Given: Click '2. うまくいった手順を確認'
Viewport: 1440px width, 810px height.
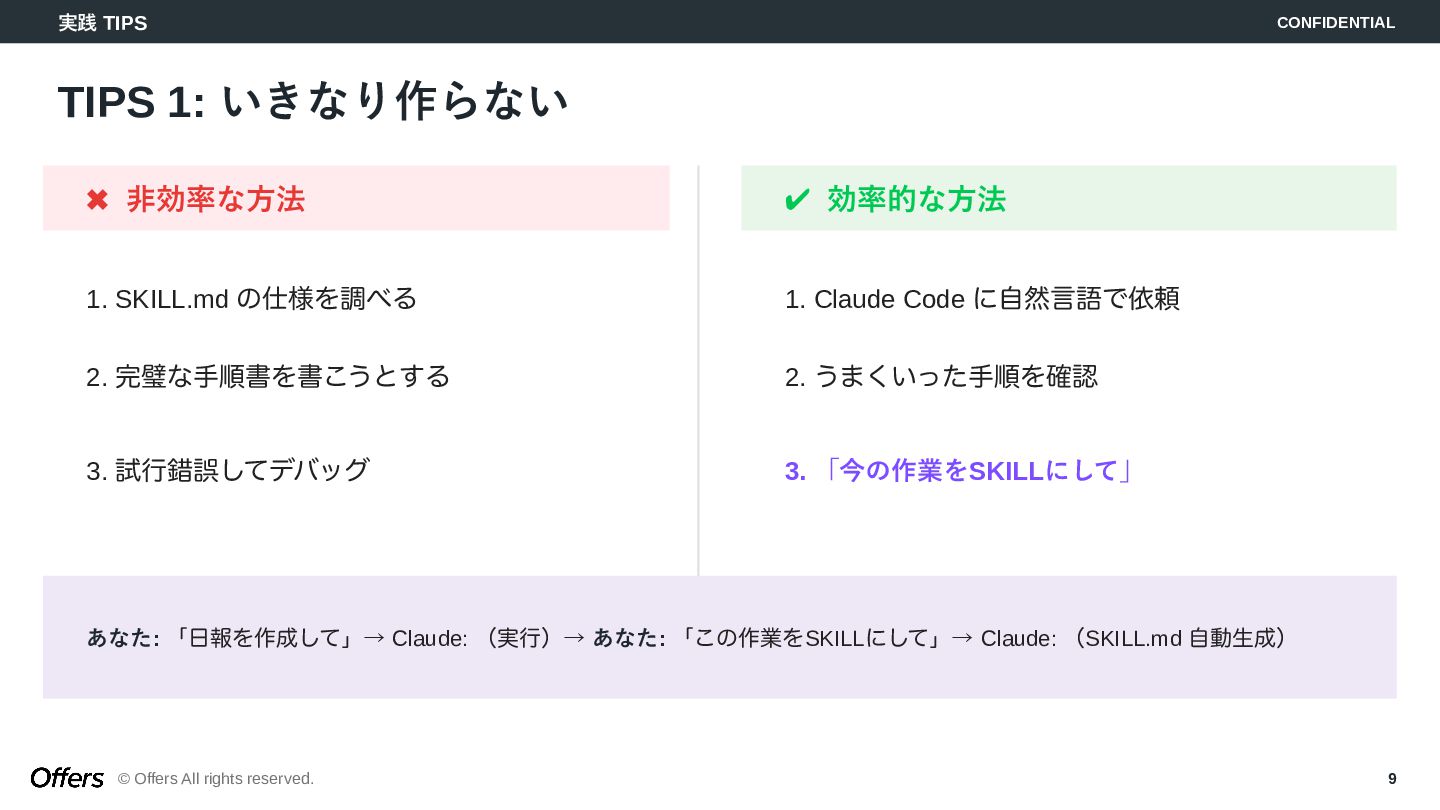Looking at the screenshot, I should point(941,377).
